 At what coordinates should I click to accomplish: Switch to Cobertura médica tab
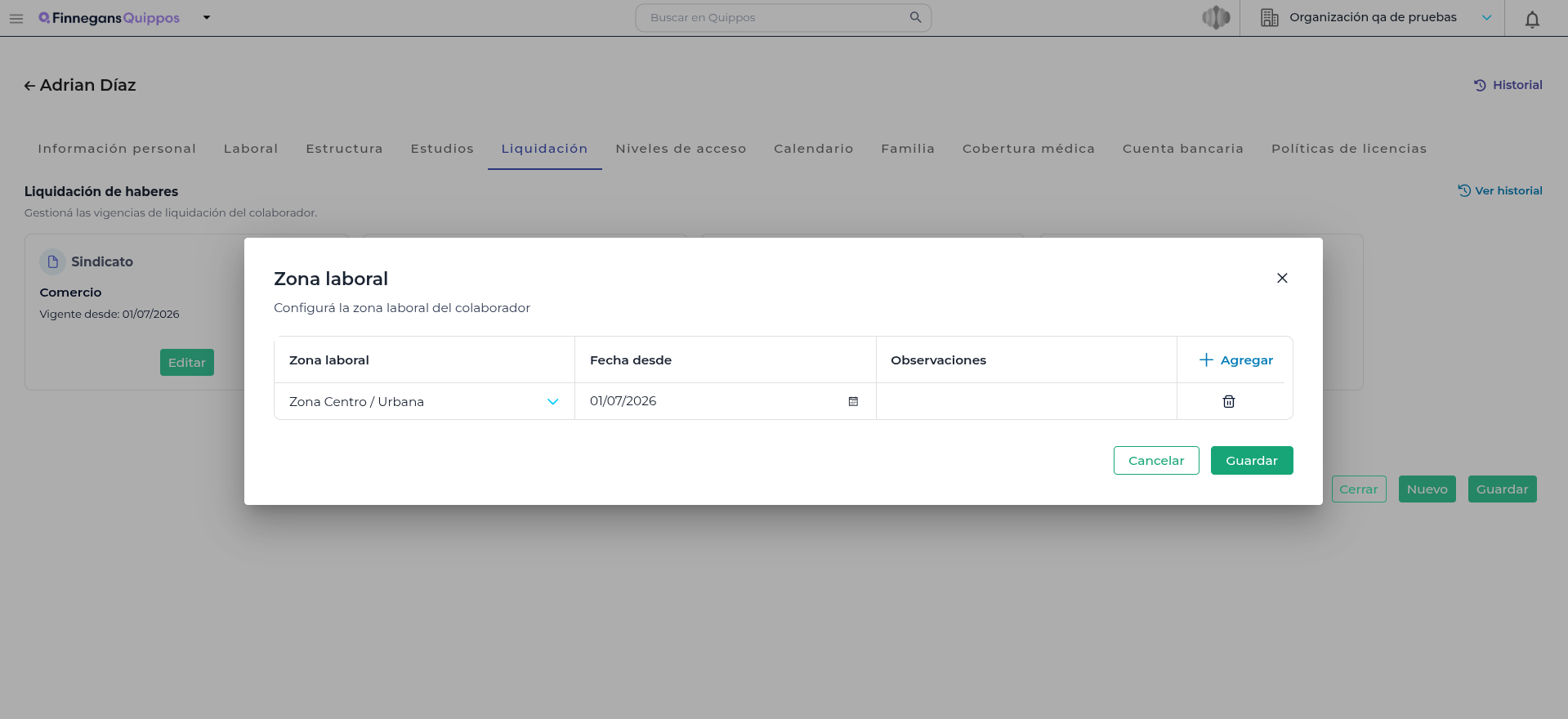tap(1029, 149)
